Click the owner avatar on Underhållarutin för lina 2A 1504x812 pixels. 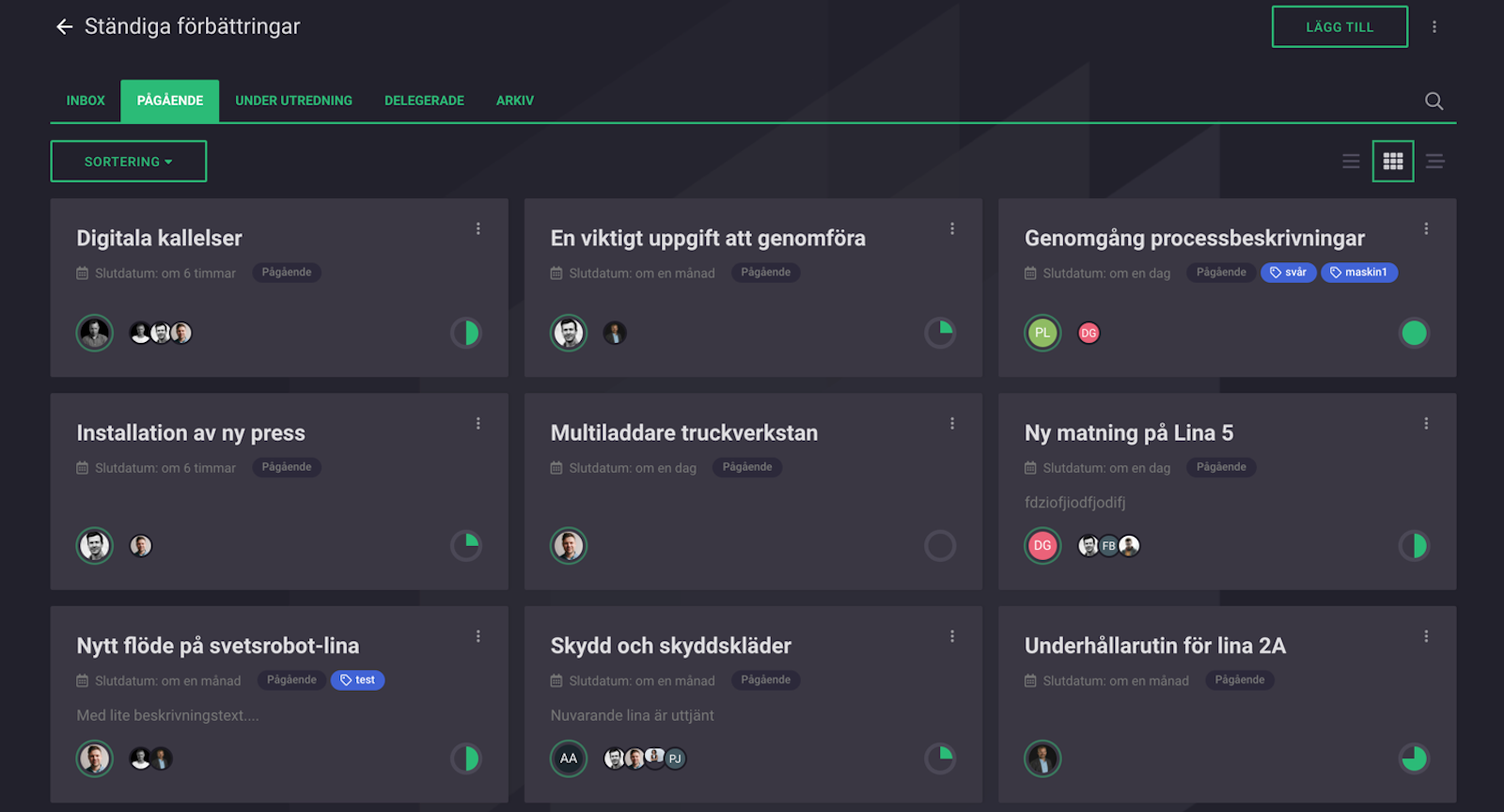[1042, 758]
